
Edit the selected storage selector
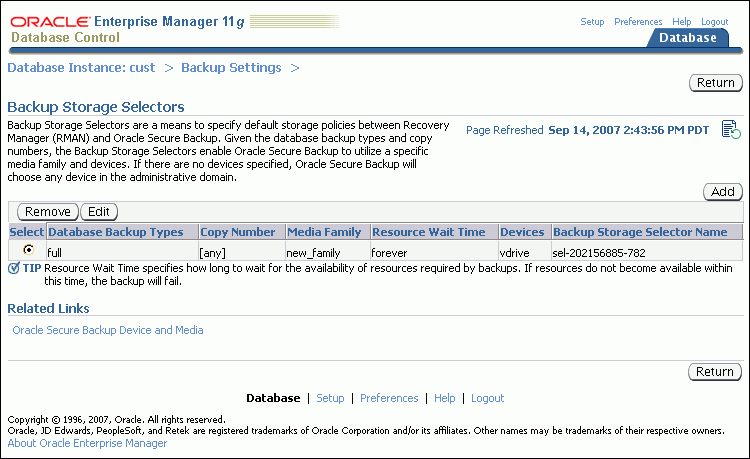click(x=99, y=211)
